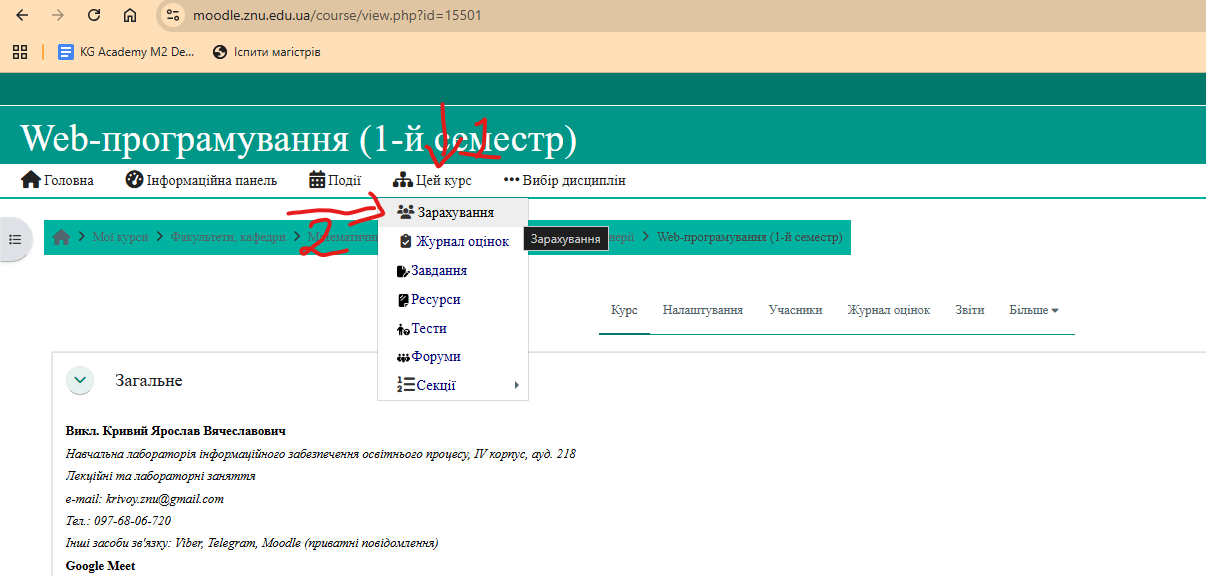
Task: Open the Мої курси breadcrumb link
Action: click(120, 237)
